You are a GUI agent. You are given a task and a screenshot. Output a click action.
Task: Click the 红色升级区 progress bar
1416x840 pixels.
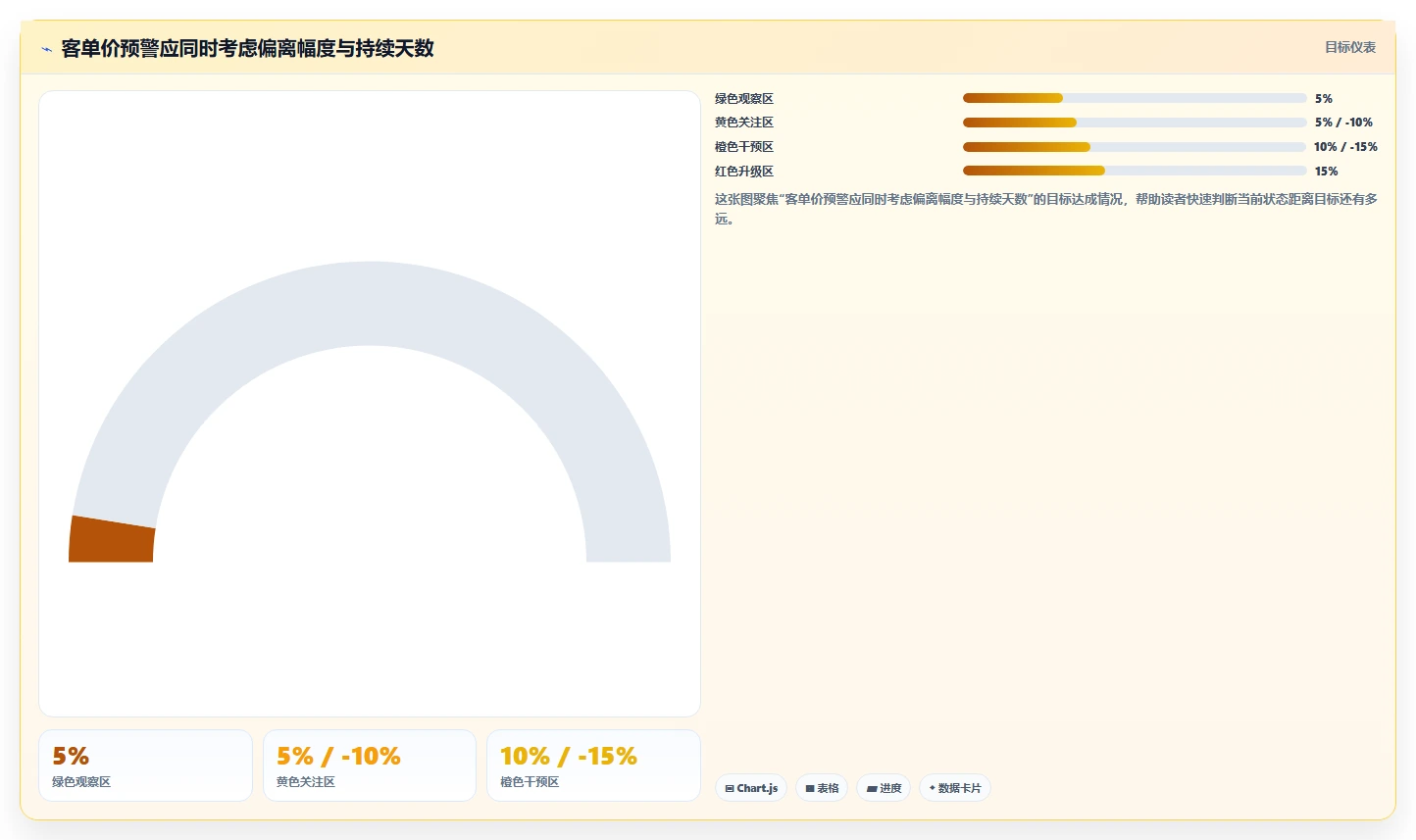[1135, 171]
